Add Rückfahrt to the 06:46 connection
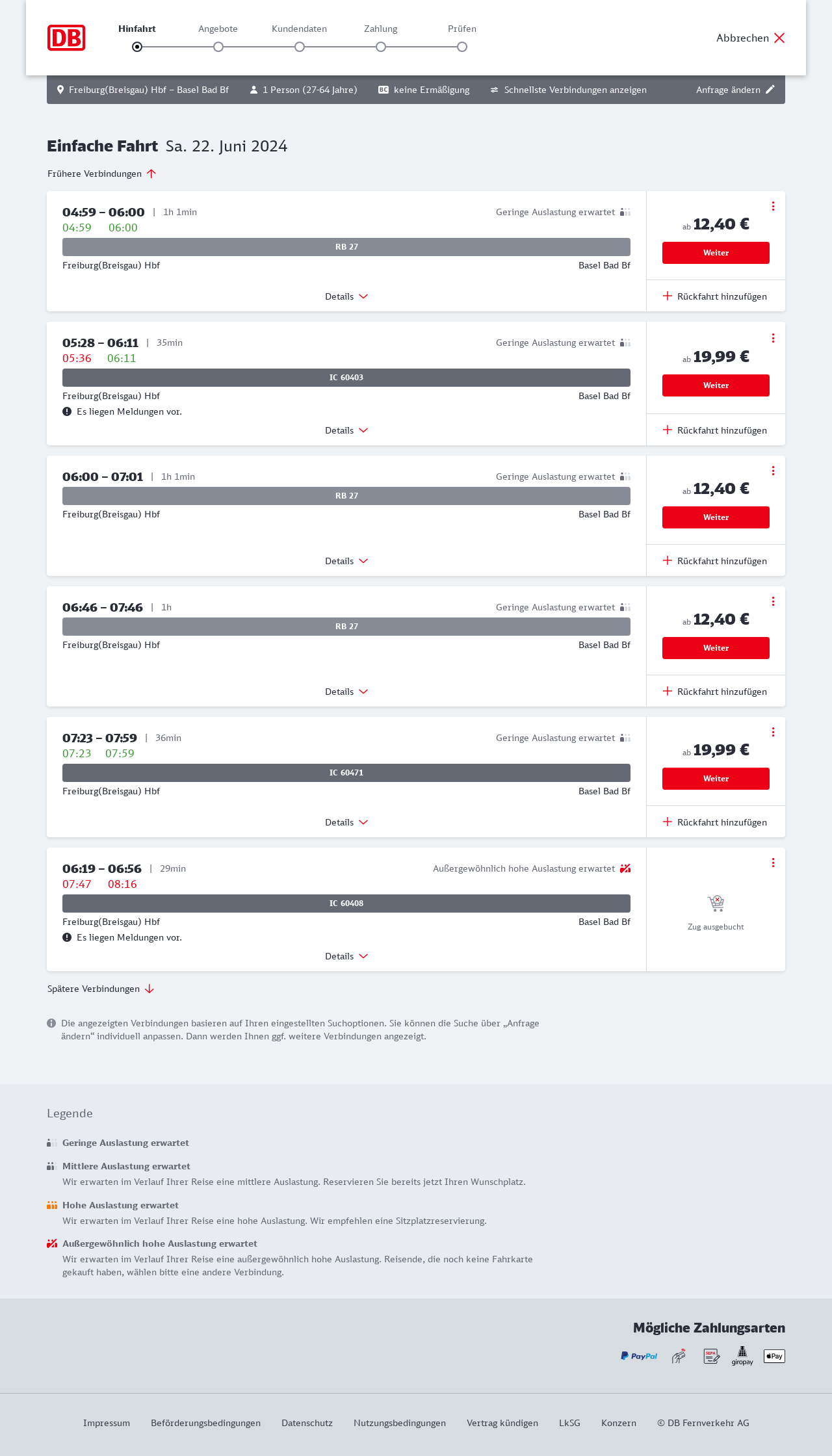Viewport: 832px width, 1456px height. [715, 692]
